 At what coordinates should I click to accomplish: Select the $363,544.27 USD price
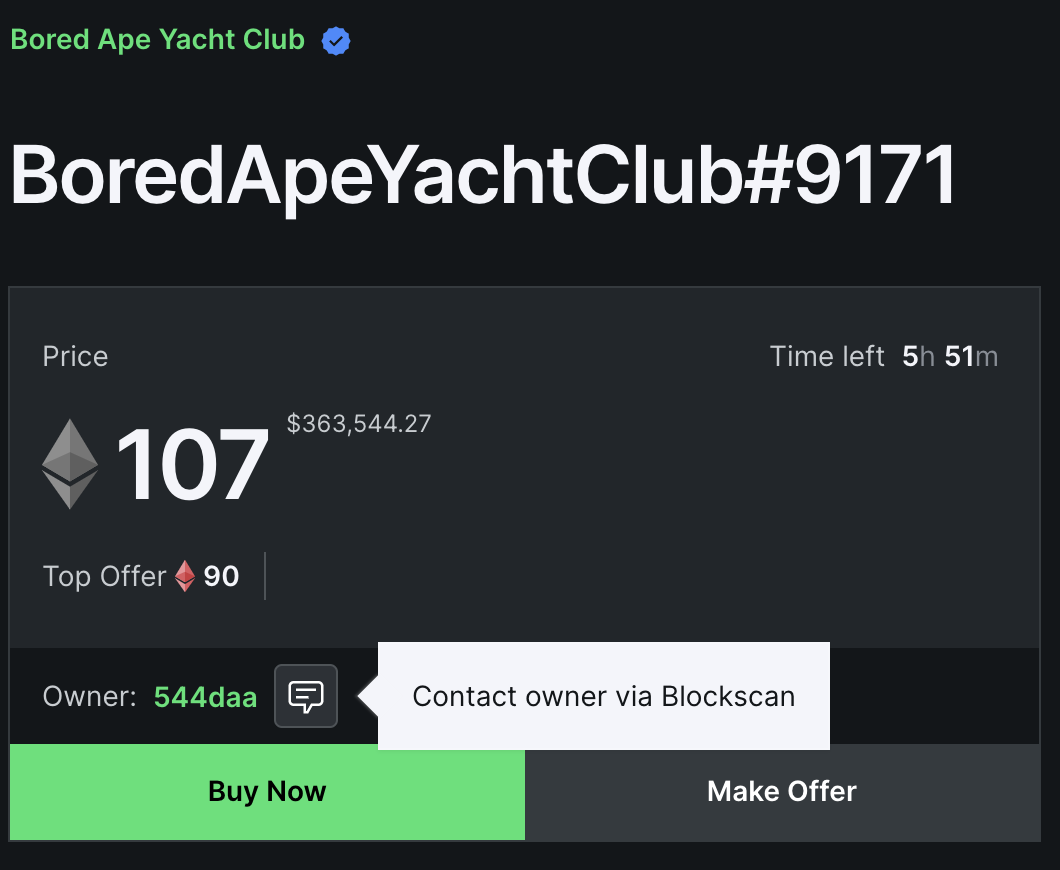click(x=358, y=423)
